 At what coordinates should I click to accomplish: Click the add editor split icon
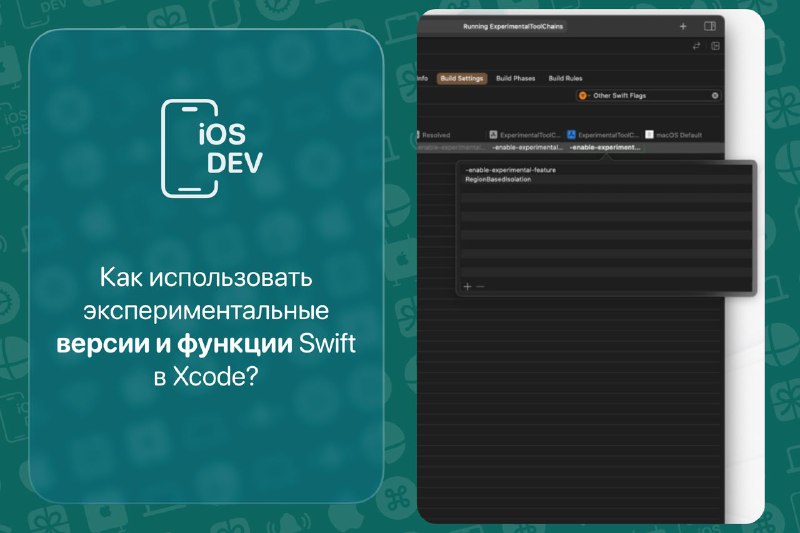715,46
